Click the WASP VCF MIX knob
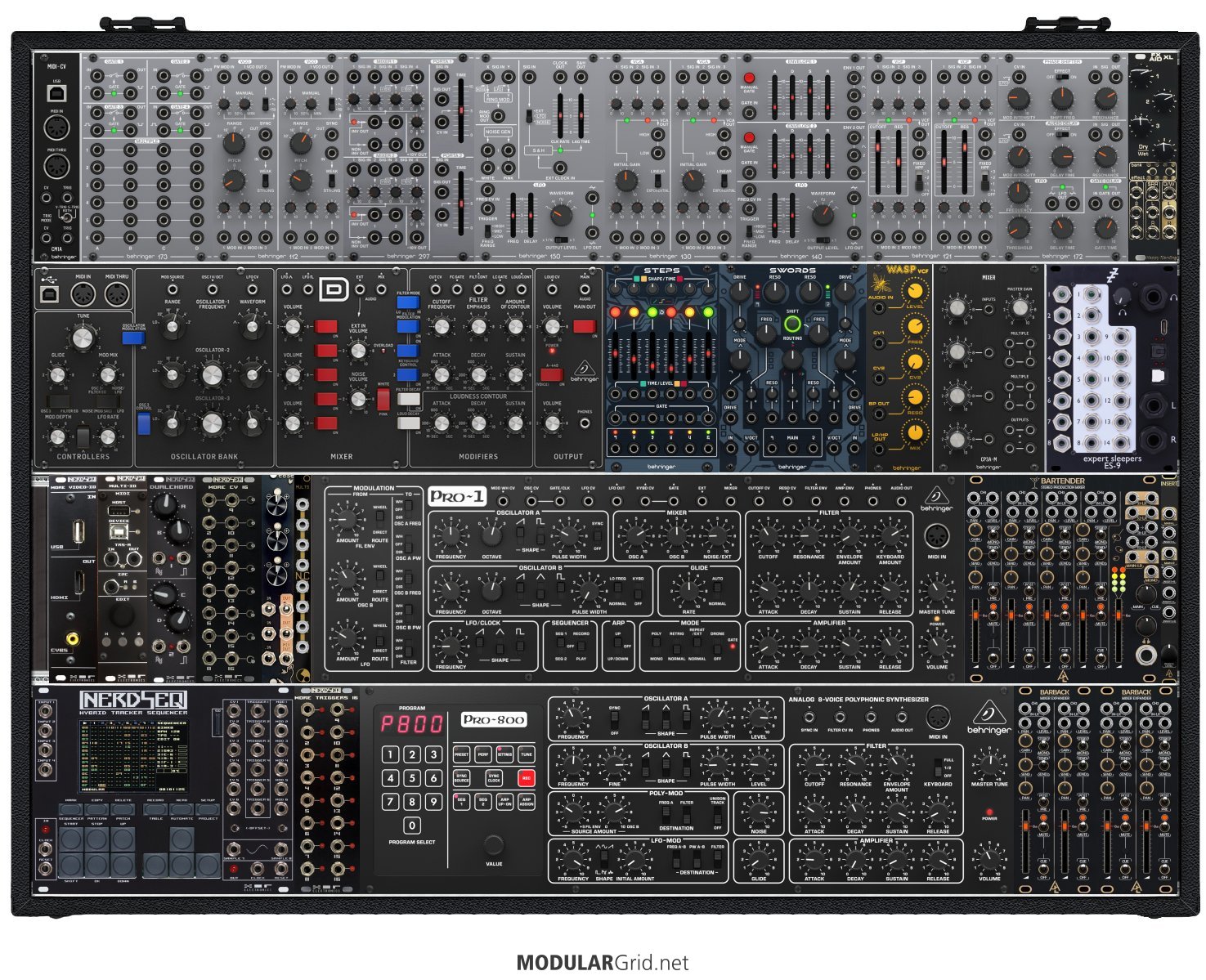 point(916,433)
